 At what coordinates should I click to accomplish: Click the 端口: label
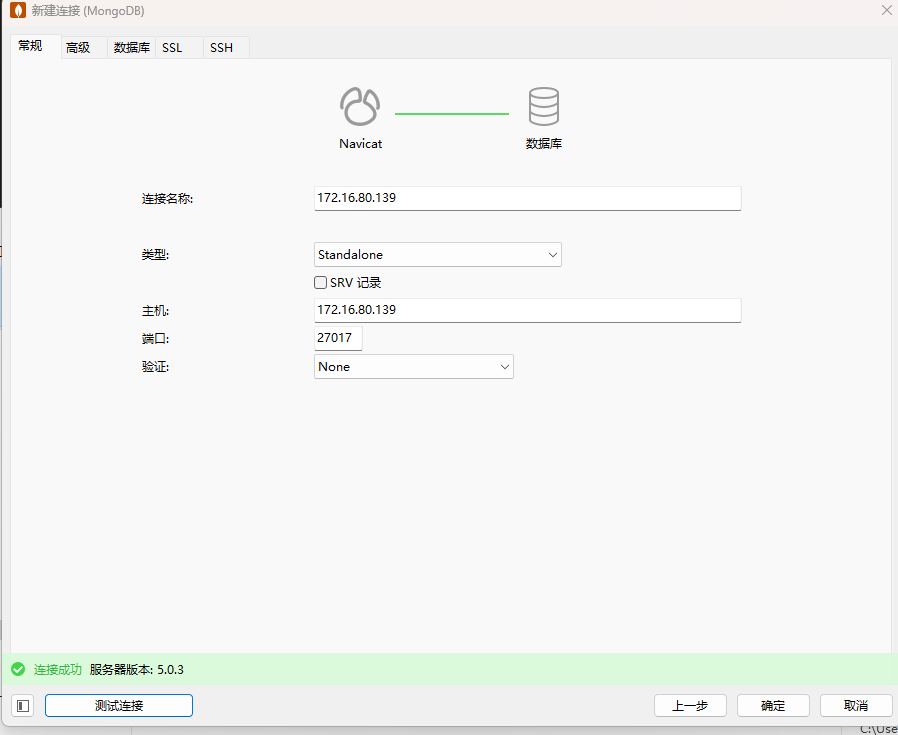(155, 339)
